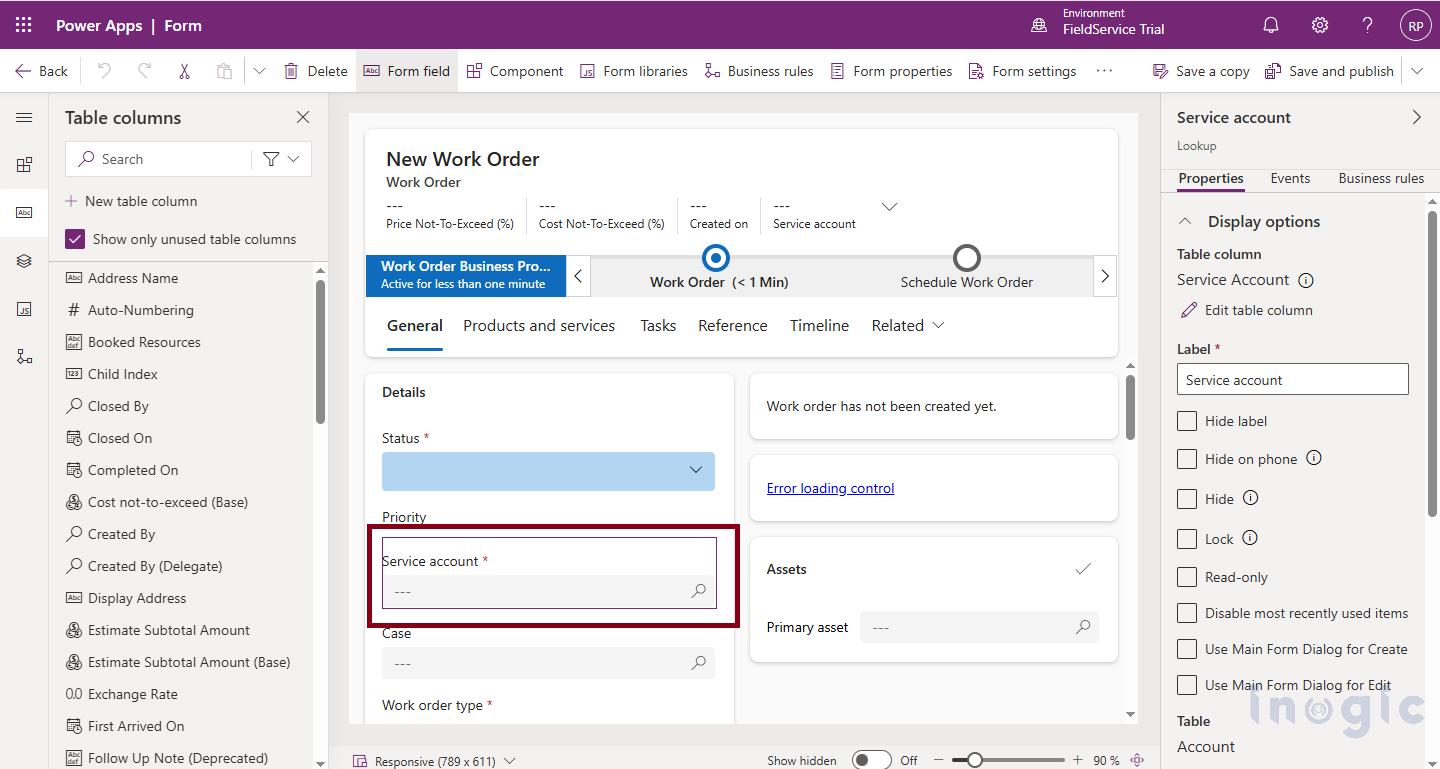Open Form settings from toolbar
Viewport: 1440px width, 769px height.
(1022, 71)
